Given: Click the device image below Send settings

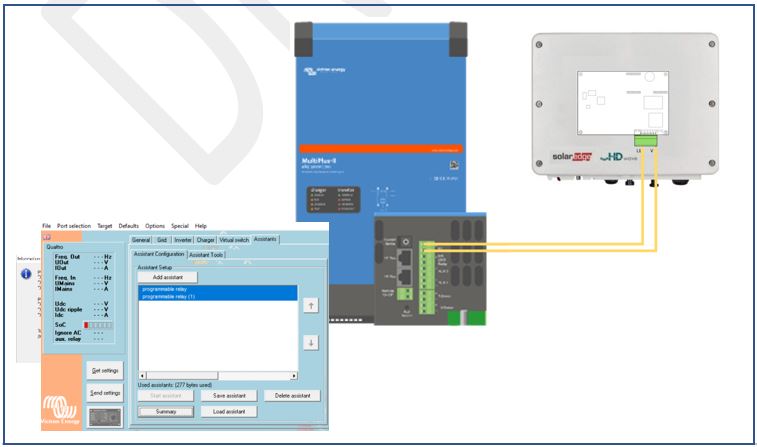Looking at the screenshot, I should tap(104, 418).
